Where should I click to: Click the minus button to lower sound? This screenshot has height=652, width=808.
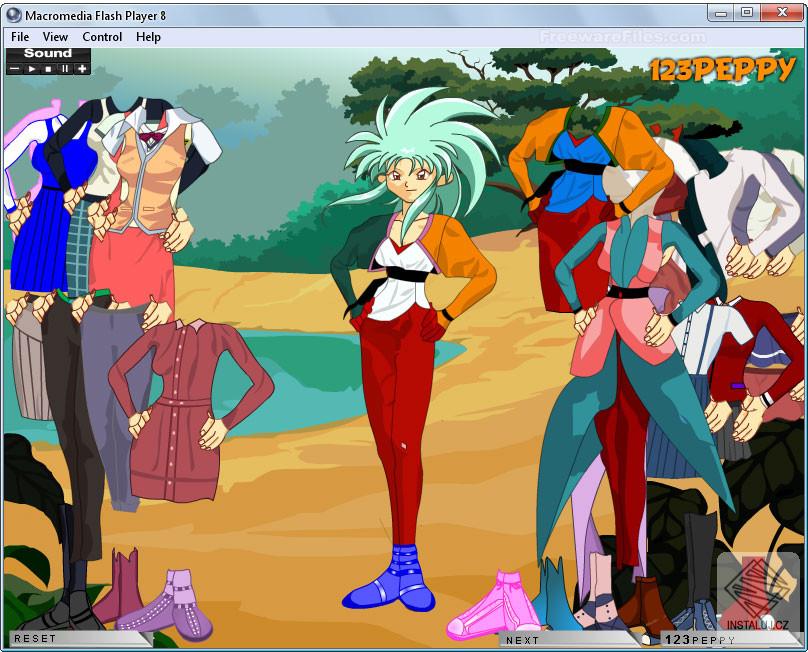click(14, 68)
